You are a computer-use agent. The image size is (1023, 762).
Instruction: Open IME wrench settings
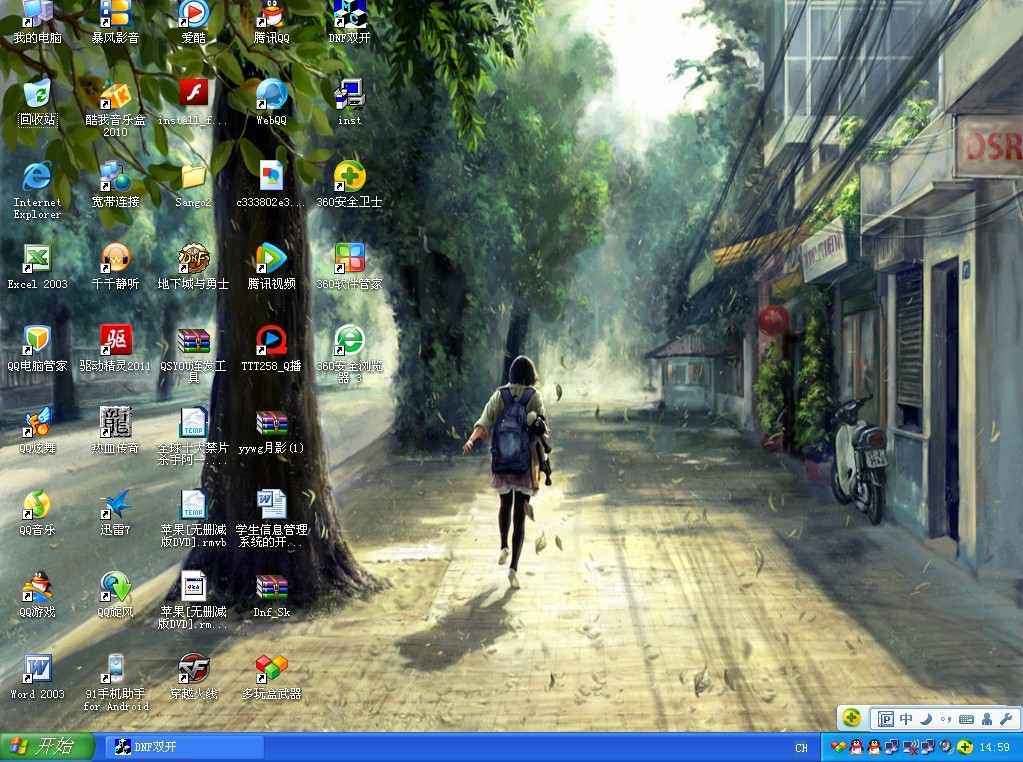(1005, 719)
